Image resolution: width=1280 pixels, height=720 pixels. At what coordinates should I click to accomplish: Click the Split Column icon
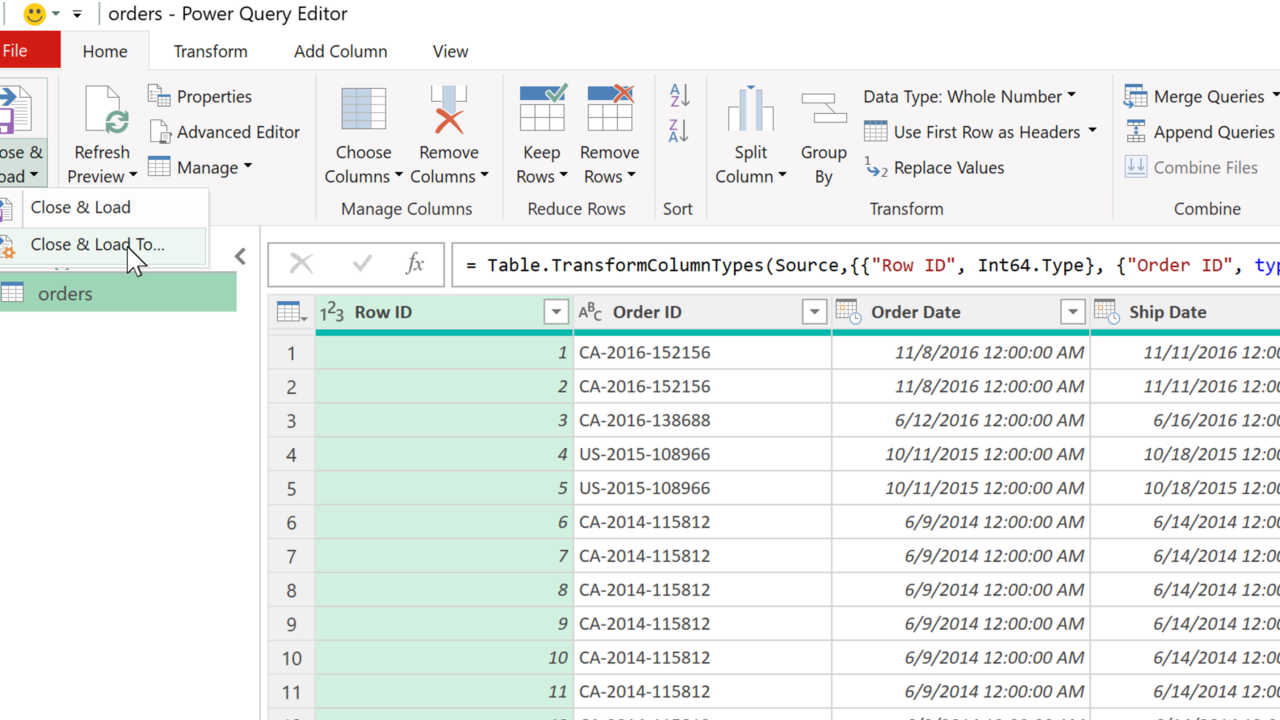coord(750,110)
